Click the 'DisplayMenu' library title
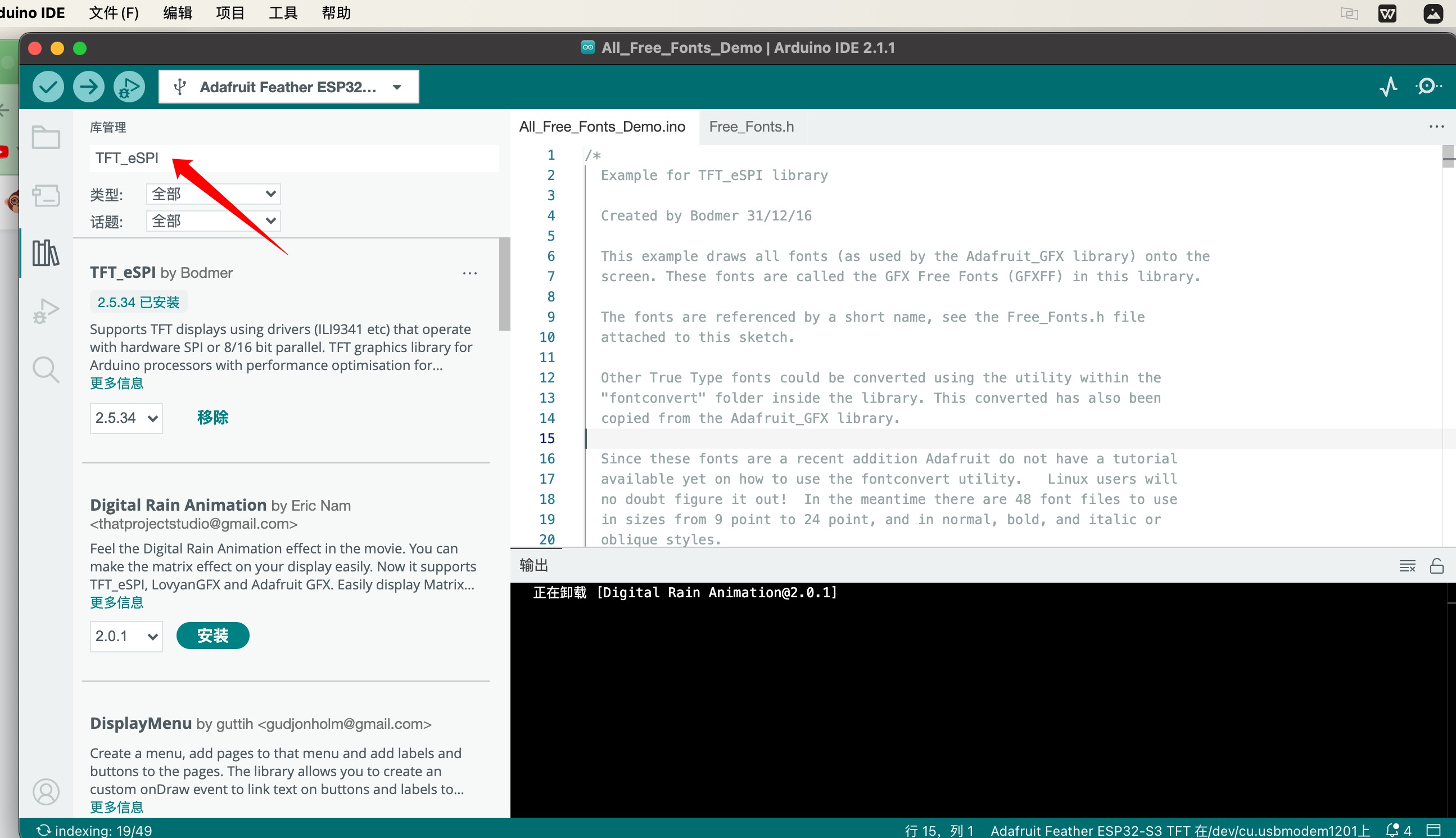 [x=141, y=723]
